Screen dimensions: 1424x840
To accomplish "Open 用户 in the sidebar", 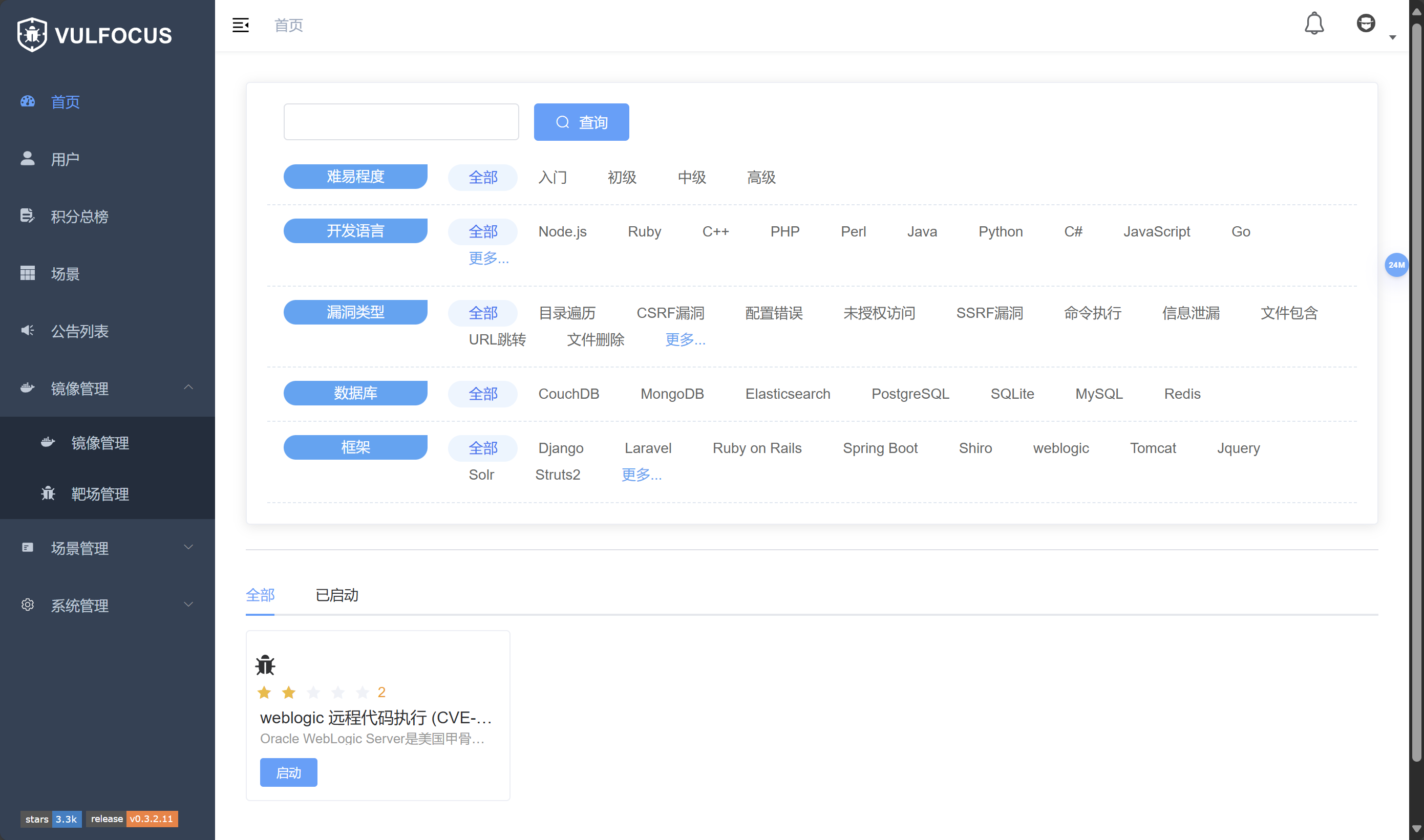I will click(65, 159).
